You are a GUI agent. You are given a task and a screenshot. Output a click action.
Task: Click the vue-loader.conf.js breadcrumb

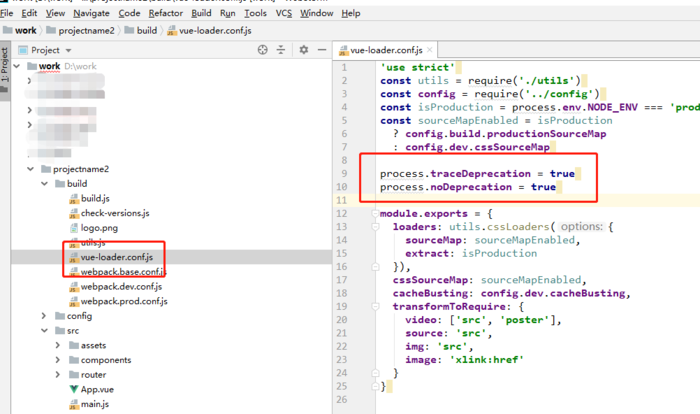tap(209, 30)
